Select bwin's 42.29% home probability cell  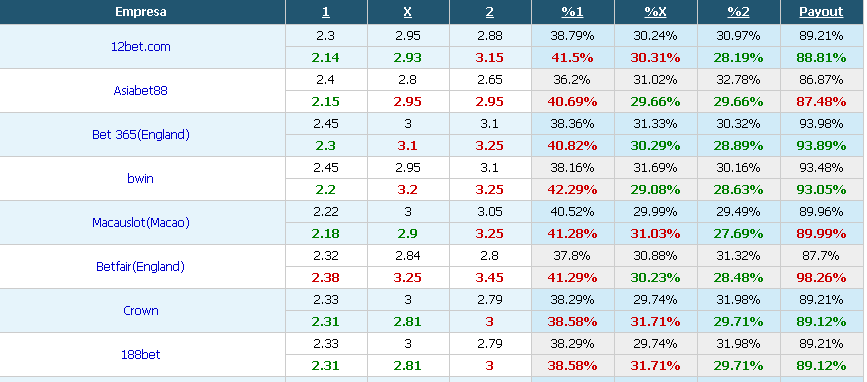(x=572, y=190)
